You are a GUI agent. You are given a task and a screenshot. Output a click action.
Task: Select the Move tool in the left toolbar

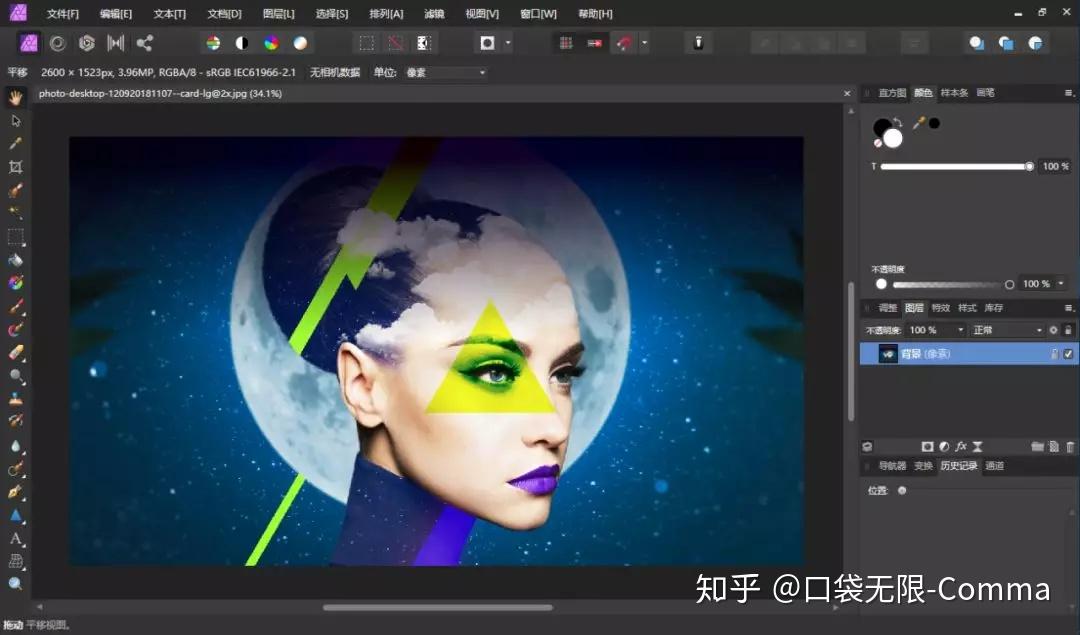pyautogui.click(x=16, y=120)
